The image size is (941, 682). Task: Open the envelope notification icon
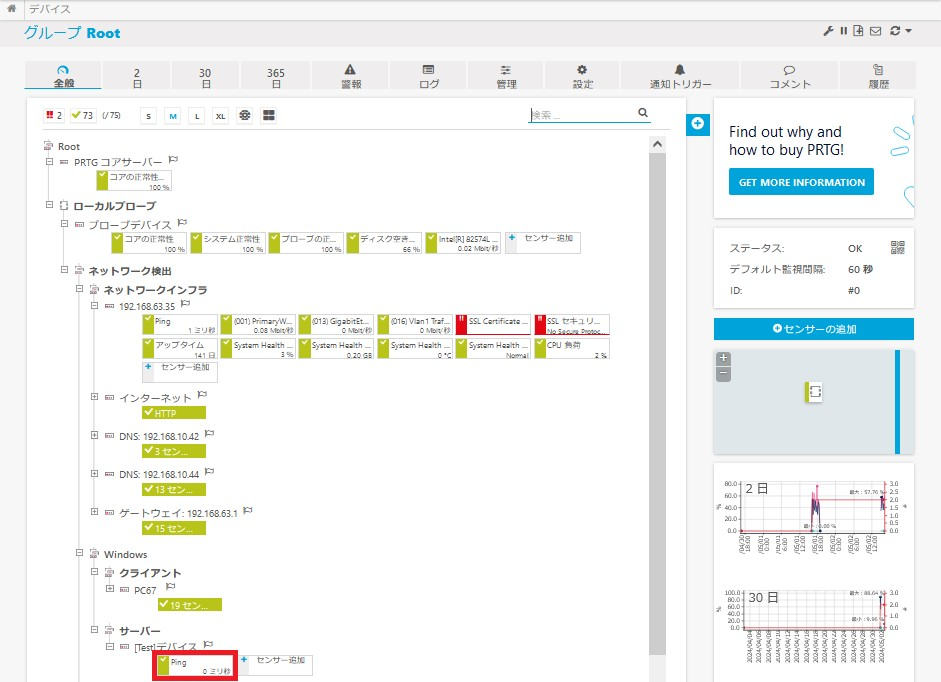876,31
